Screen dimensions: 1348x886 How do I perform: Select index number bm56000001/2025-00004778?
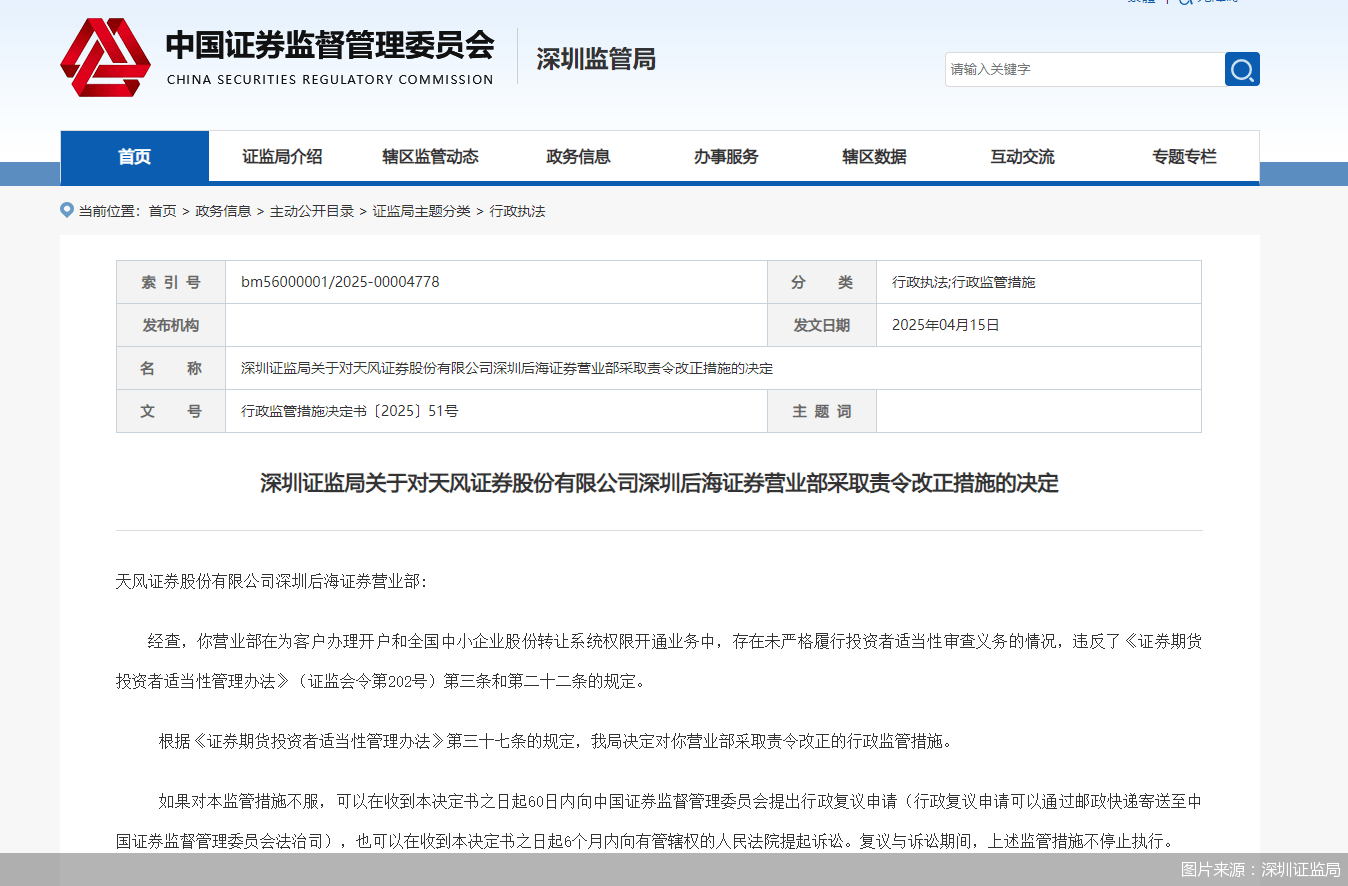point(340,282)
